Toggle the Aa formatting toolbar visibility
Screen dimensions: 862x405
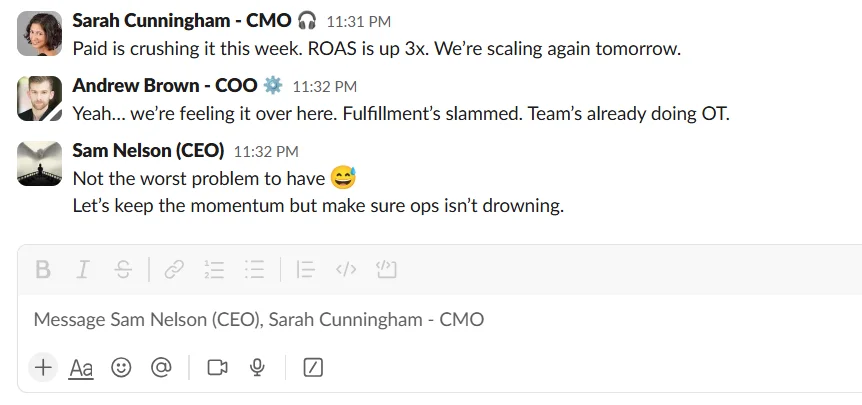point(81,368)
